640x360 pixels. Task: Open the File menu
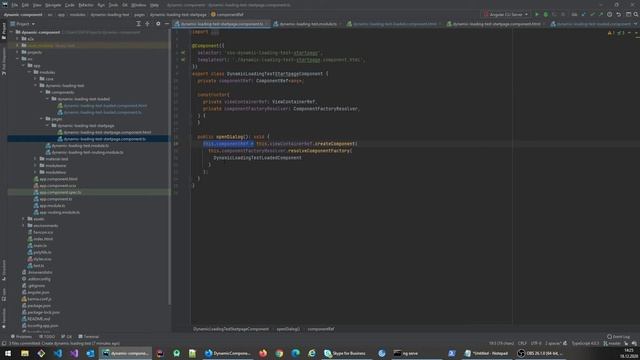15,5
